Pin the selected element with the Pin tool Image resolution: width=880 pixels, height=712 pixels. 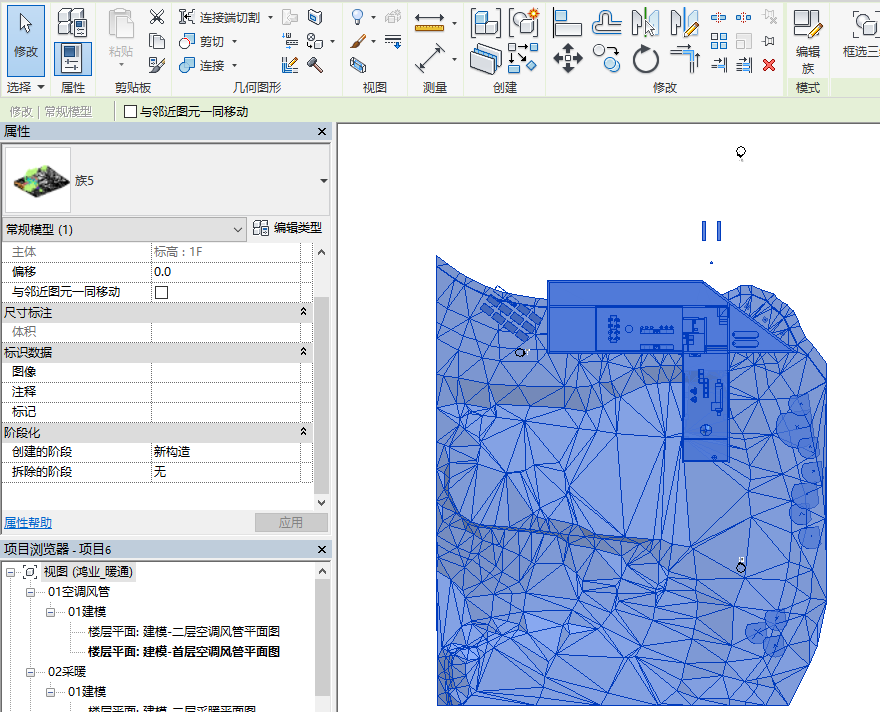(x=769, y=41)
